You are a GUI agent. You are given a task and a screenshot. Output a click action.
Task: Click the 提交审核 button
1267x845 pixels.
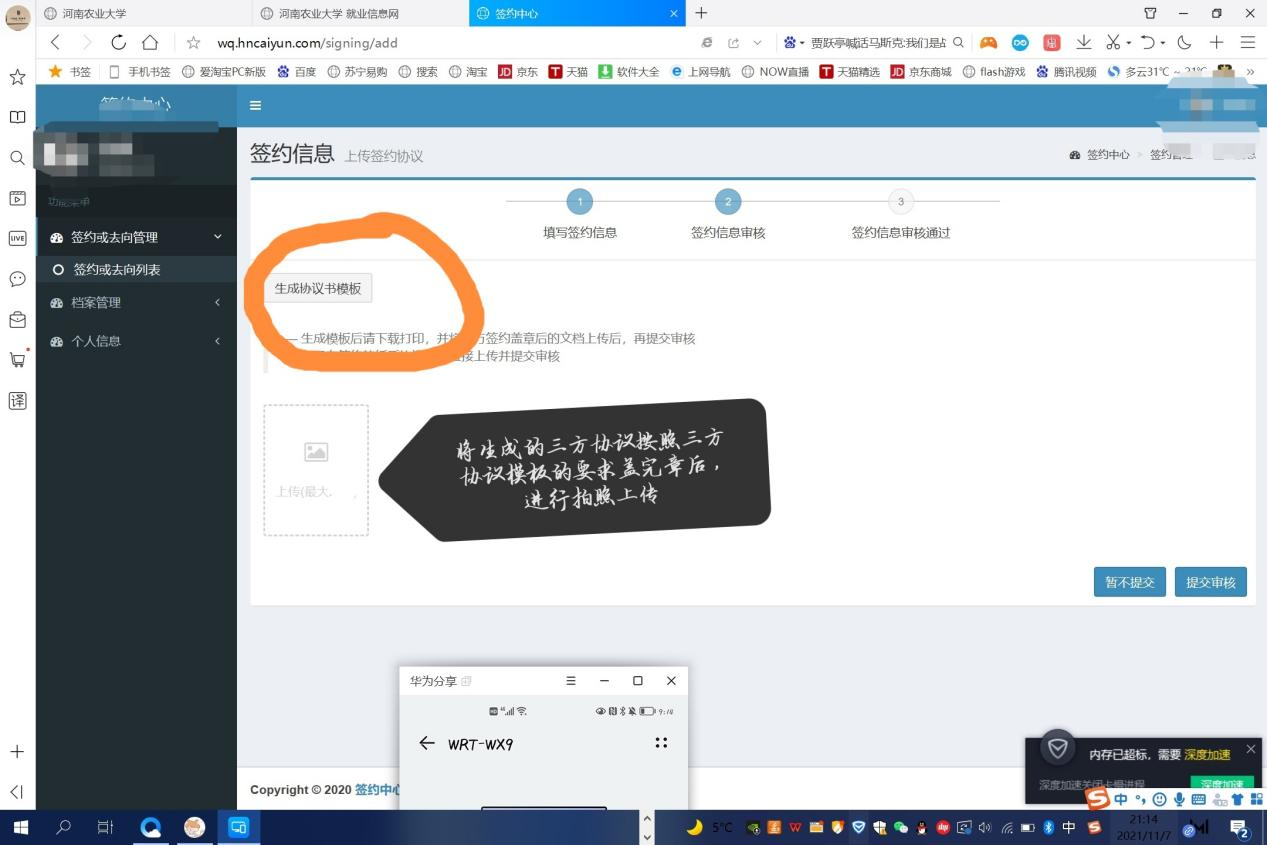click(1210, 582)
